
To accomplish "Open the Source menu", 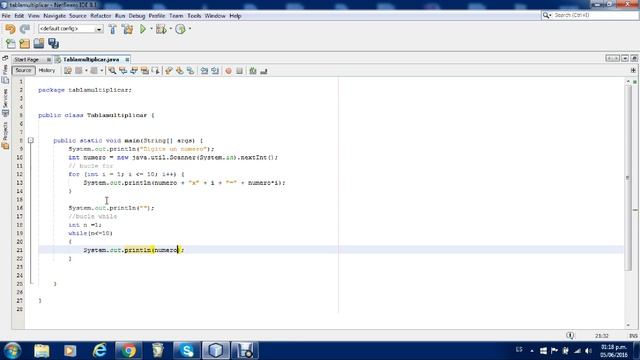I will pos(78,16).
